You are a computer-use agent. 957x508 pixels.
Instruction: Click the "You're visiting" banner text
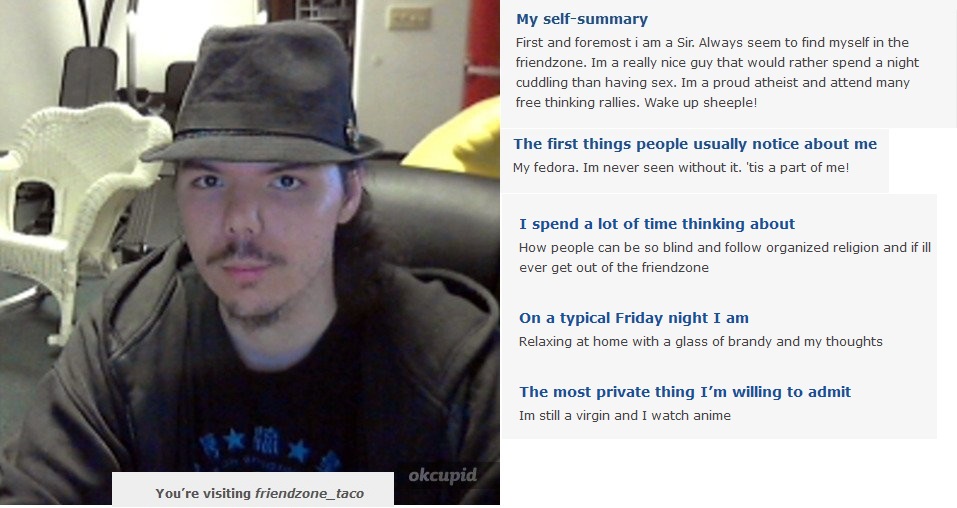pyautogui.click(x=203, y=493)
